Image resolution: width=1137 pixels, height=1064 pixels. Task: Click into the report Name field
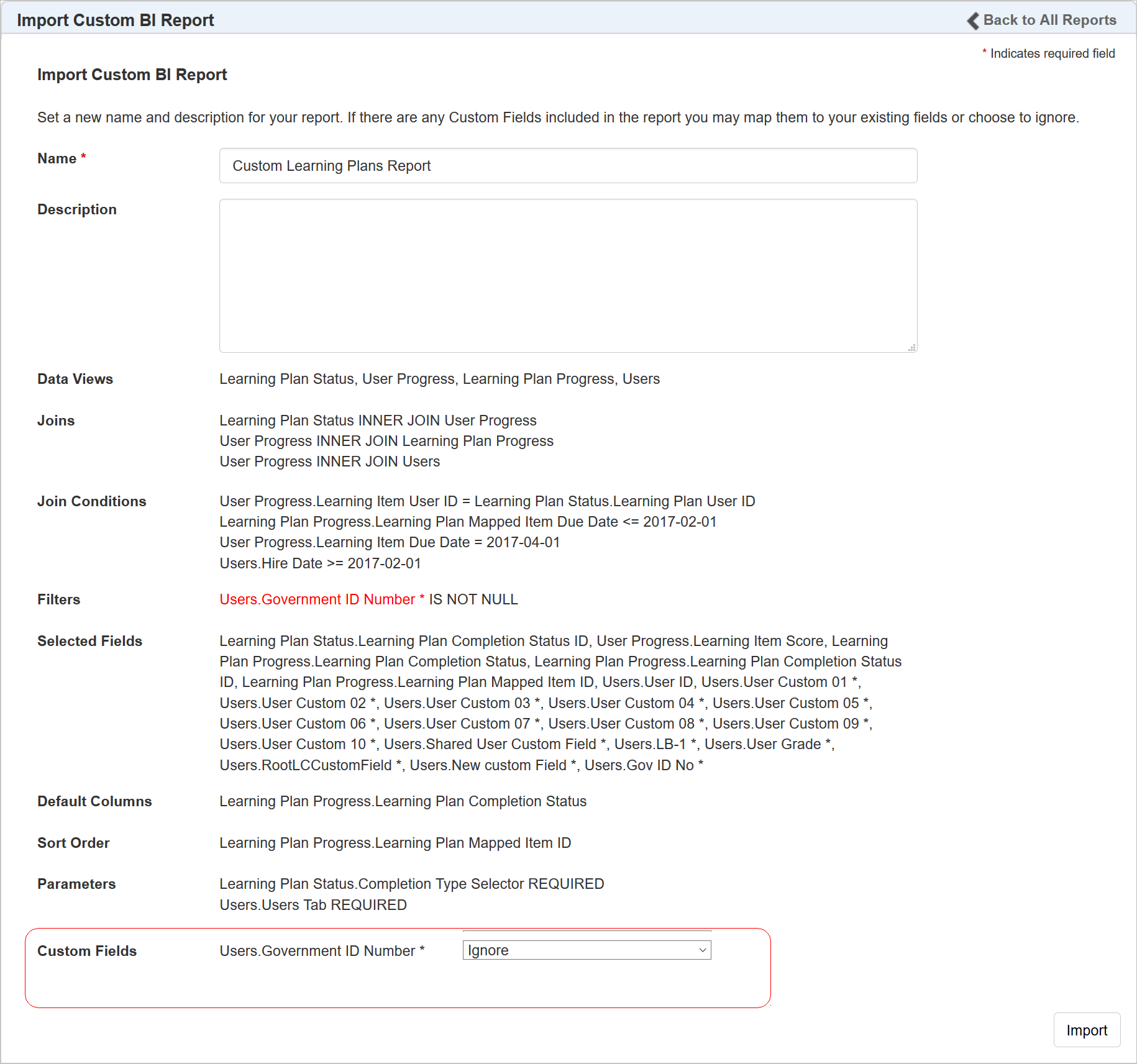coord(568,166)
